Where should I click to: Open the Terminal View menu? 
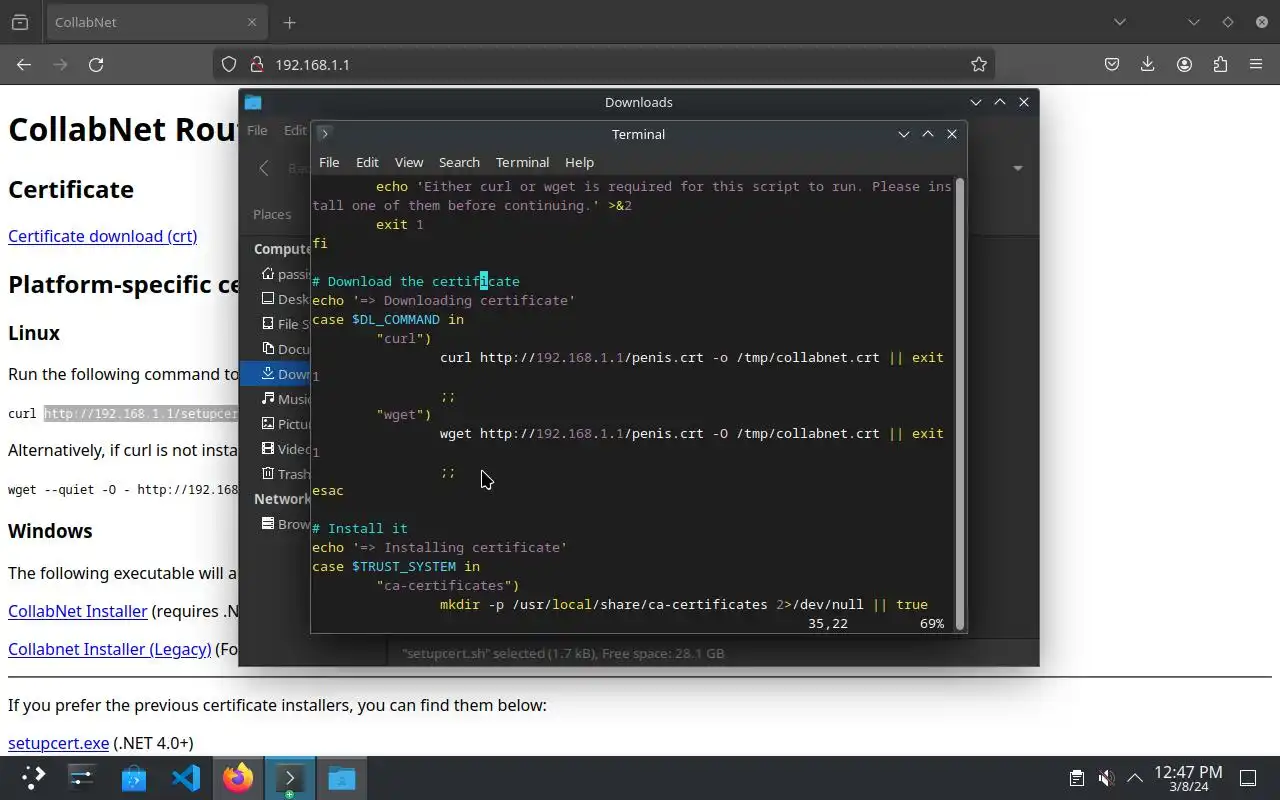click(409, 162)
